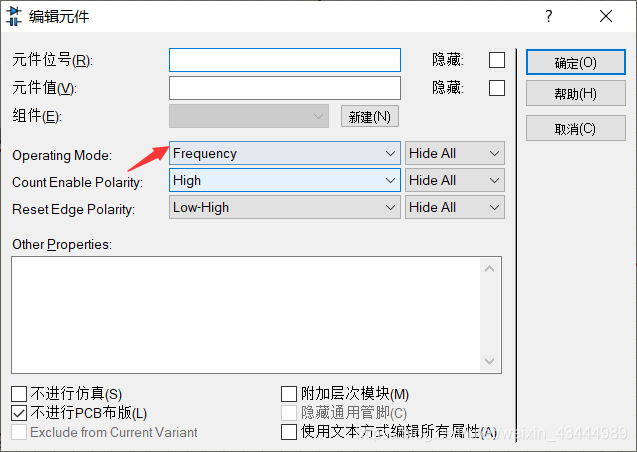Viewport: 637px width, 452px height.
Task: Close the 编辑元件 dialog
Action: [x=606, y=16]
